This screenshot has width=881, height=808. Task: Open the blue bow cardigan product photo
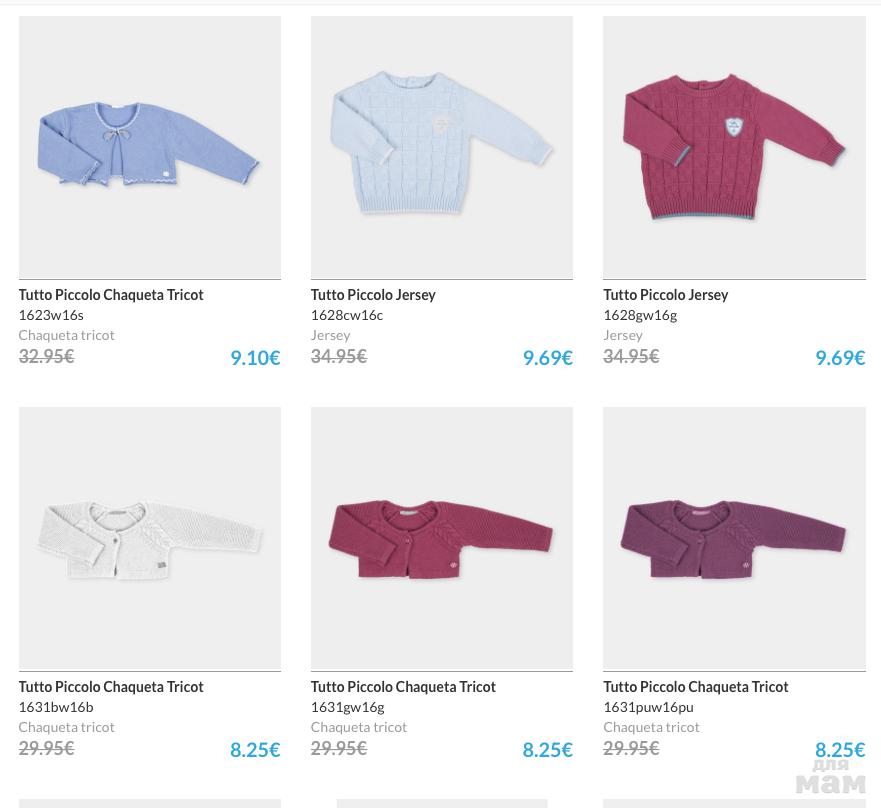click(149, 147)
